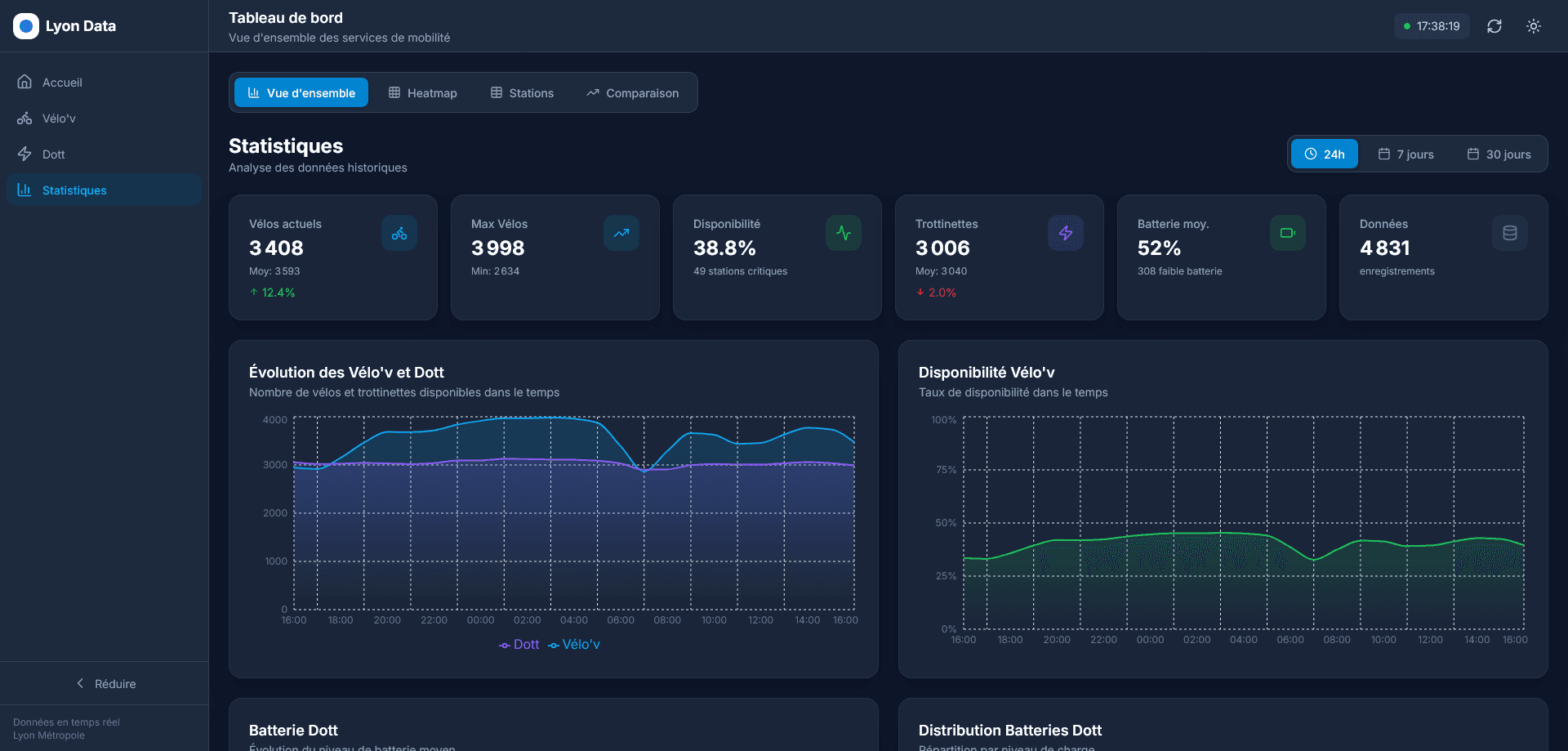Select the 30 jours period

coord(1499,154)
